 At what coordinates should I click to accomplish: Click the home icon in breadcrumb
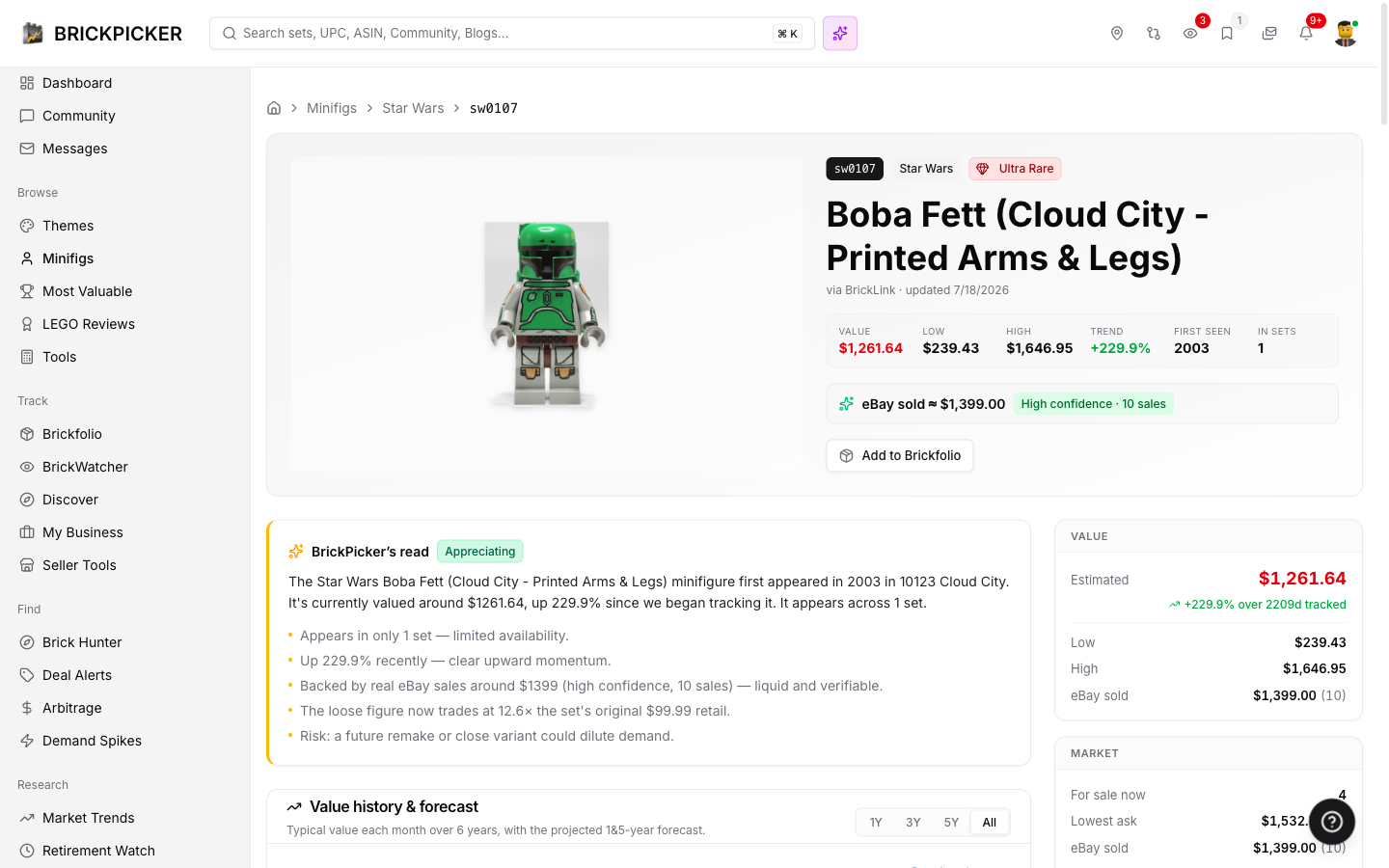tap(274, 108)
